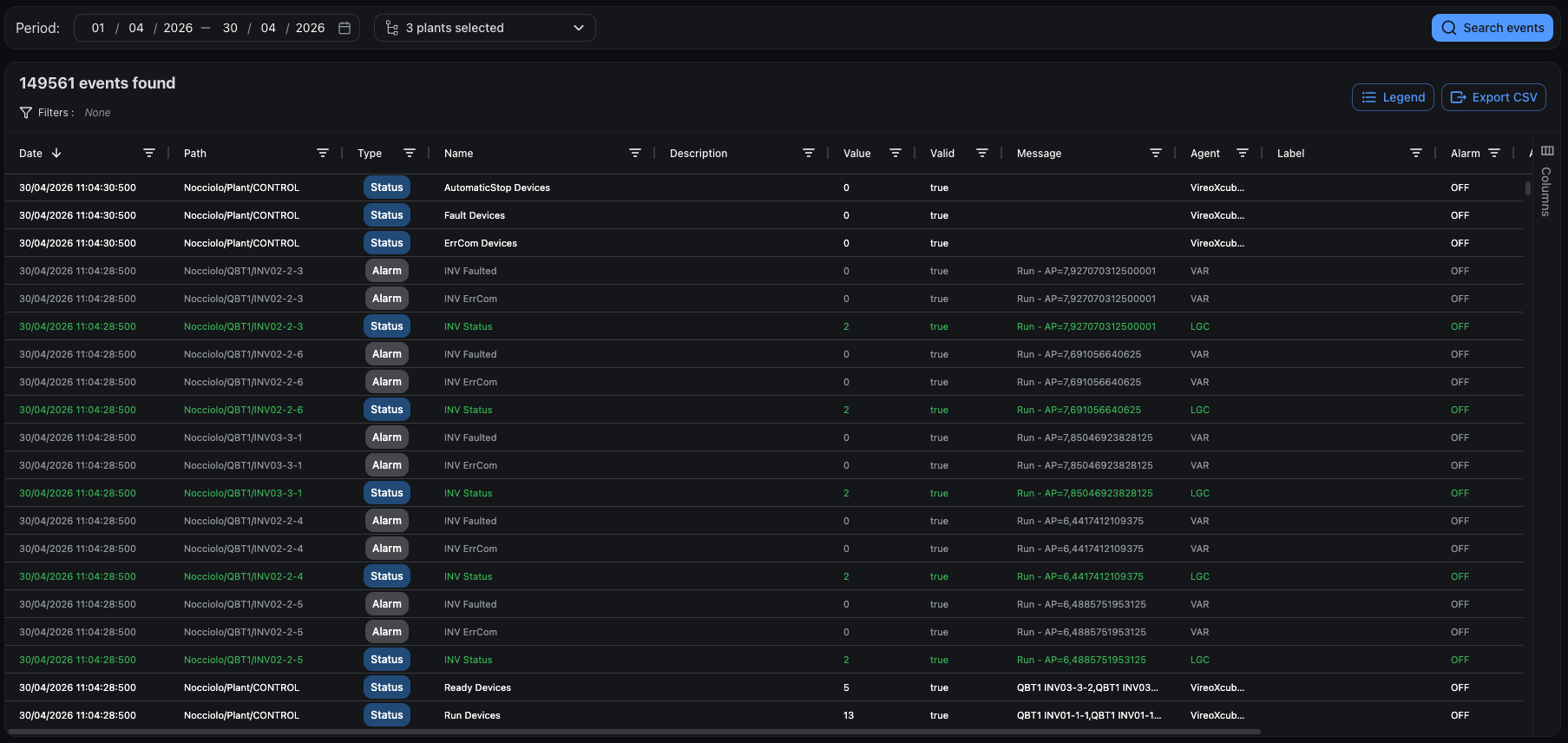Click green path Nocciolo/QBT1/INV02-2-6
Screen dimensions: 1568x743
pyautogui.click(x=244, y=410)
